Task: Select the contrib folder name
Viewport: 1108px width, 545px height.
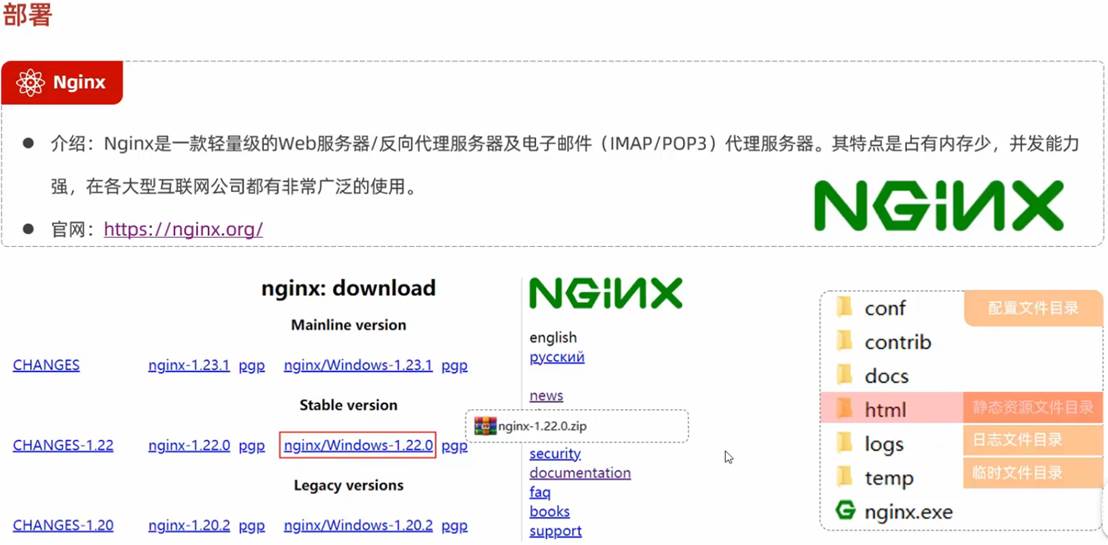Action: click(898, 342)
